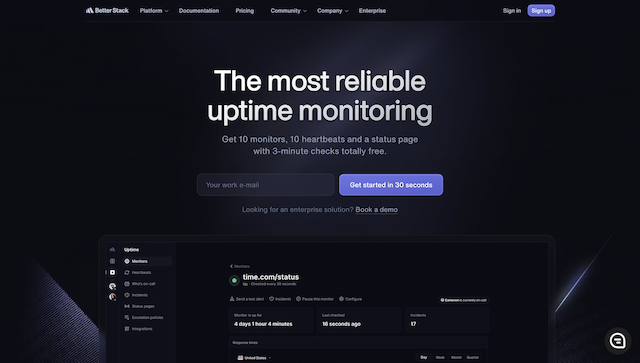
Task: Click the Better Stack logo in dashboard rail
Action: pos(112,249)
